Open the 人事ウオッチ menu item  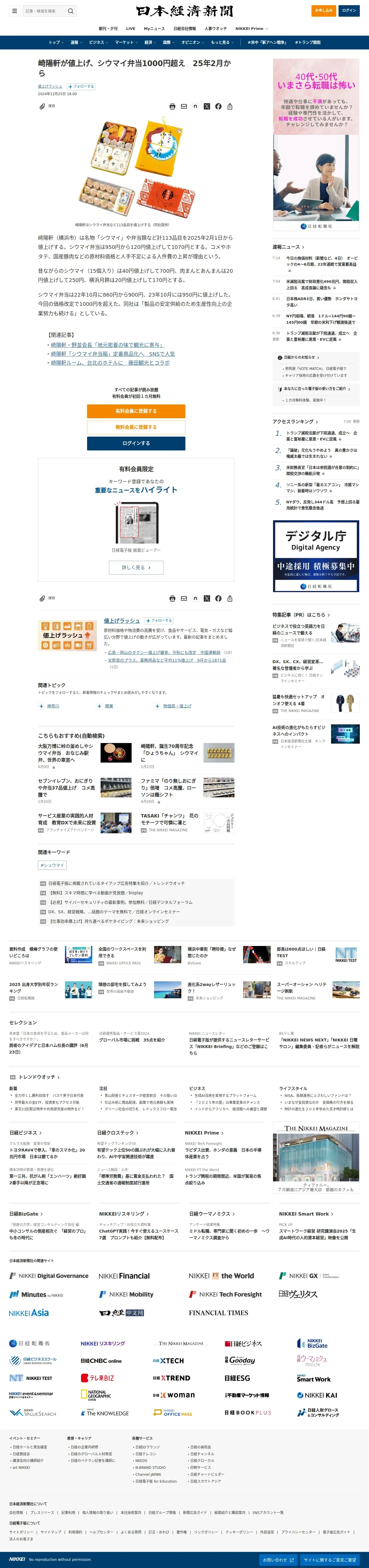pyautogui.click(x=216, y=29)
